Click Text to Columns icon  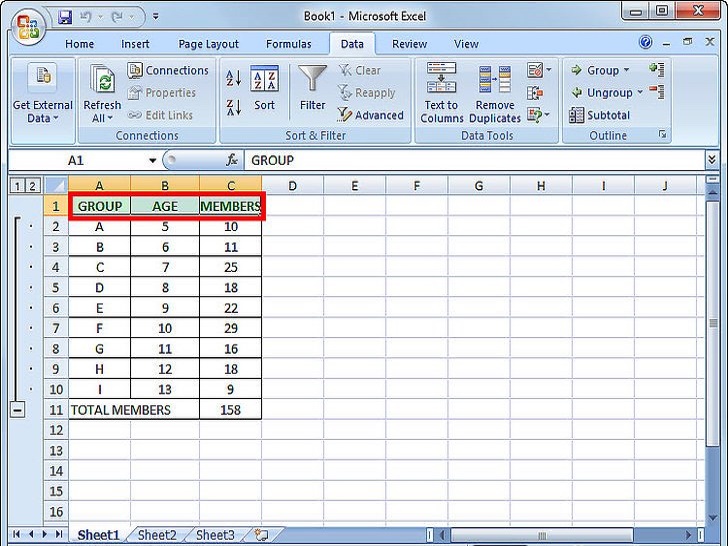(441, 82)
